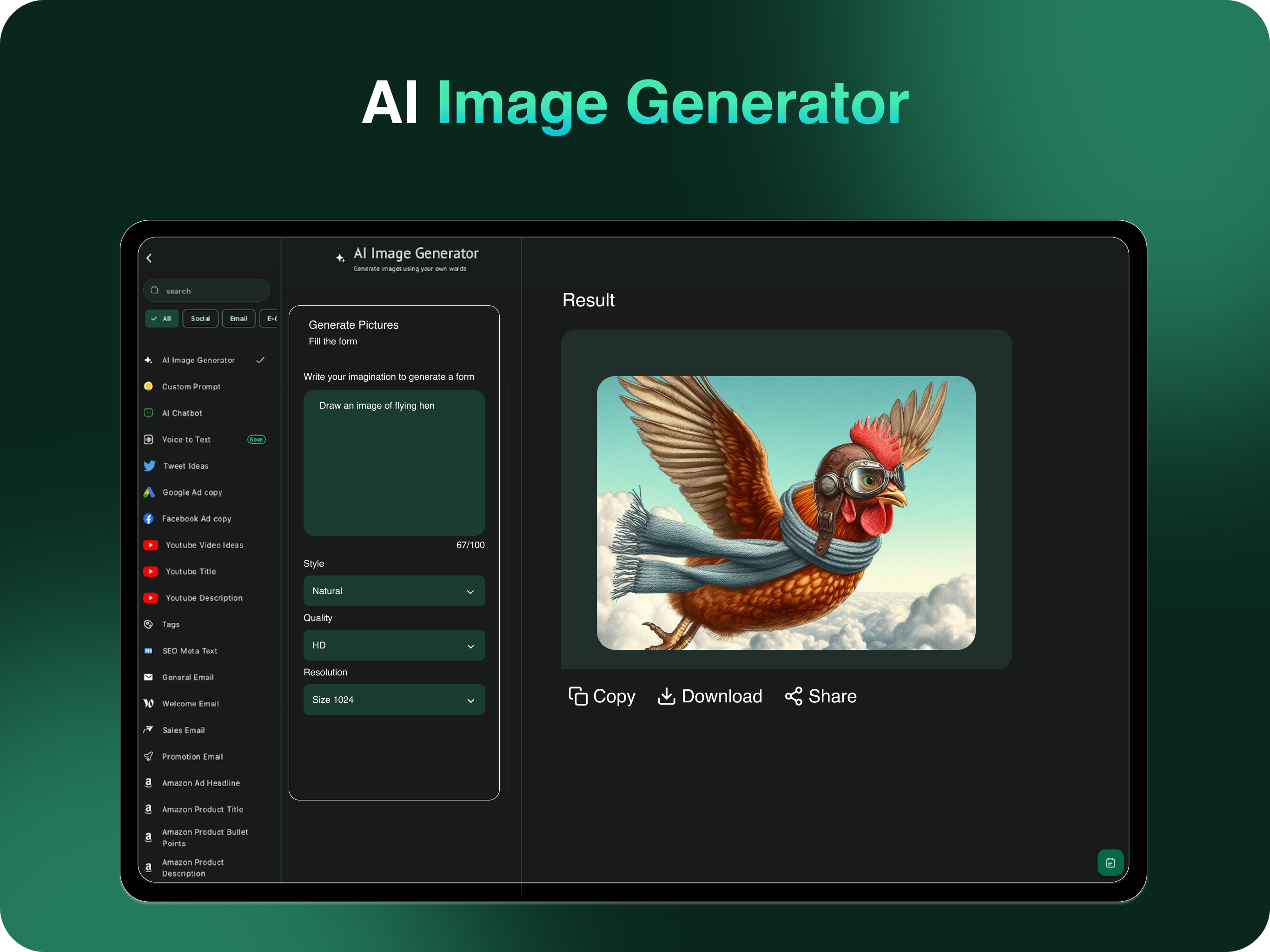
Task: Select SEO Meta Text item
Action: coord(190,651)
